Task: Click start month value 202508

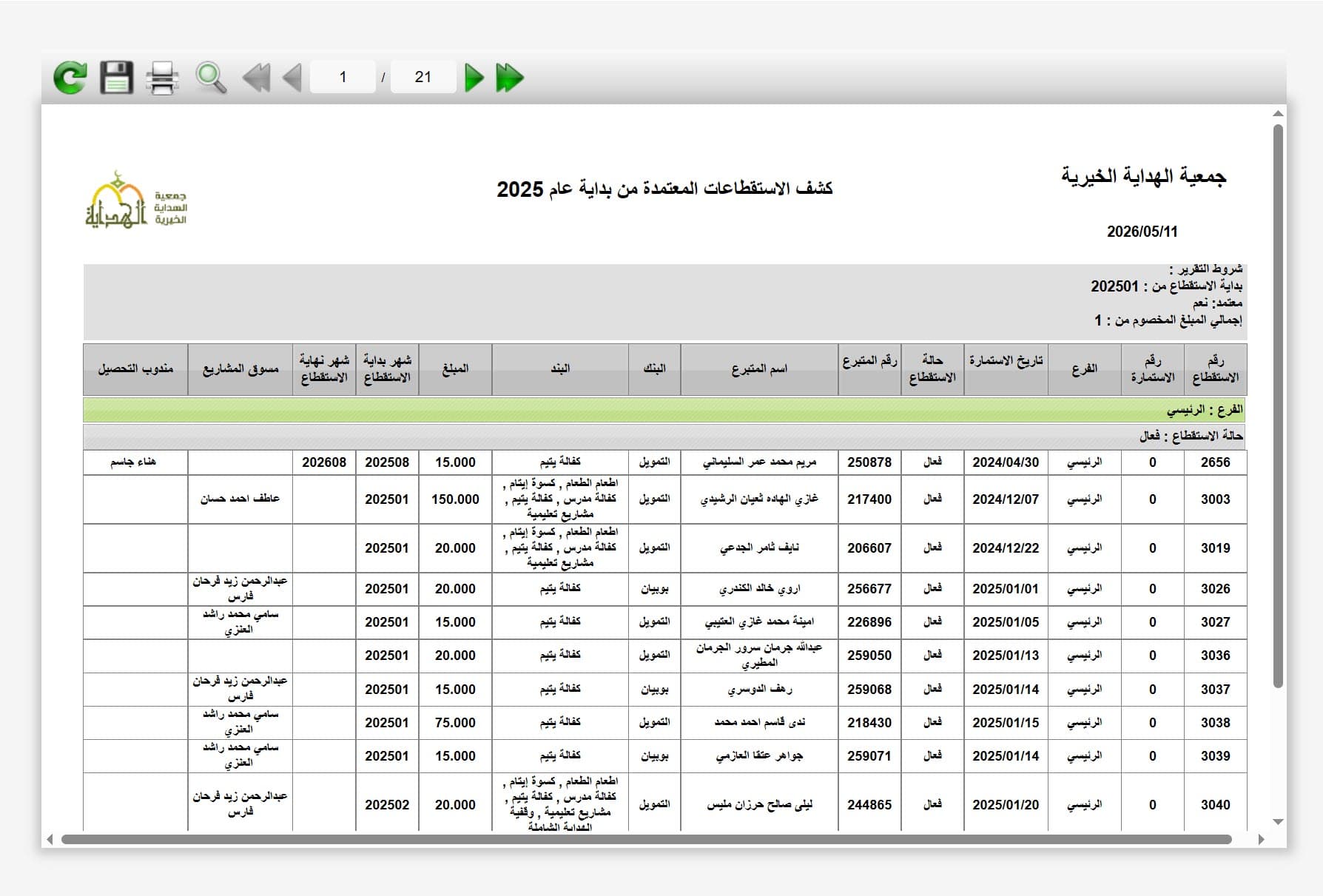Action: click(x=387, y=462)
